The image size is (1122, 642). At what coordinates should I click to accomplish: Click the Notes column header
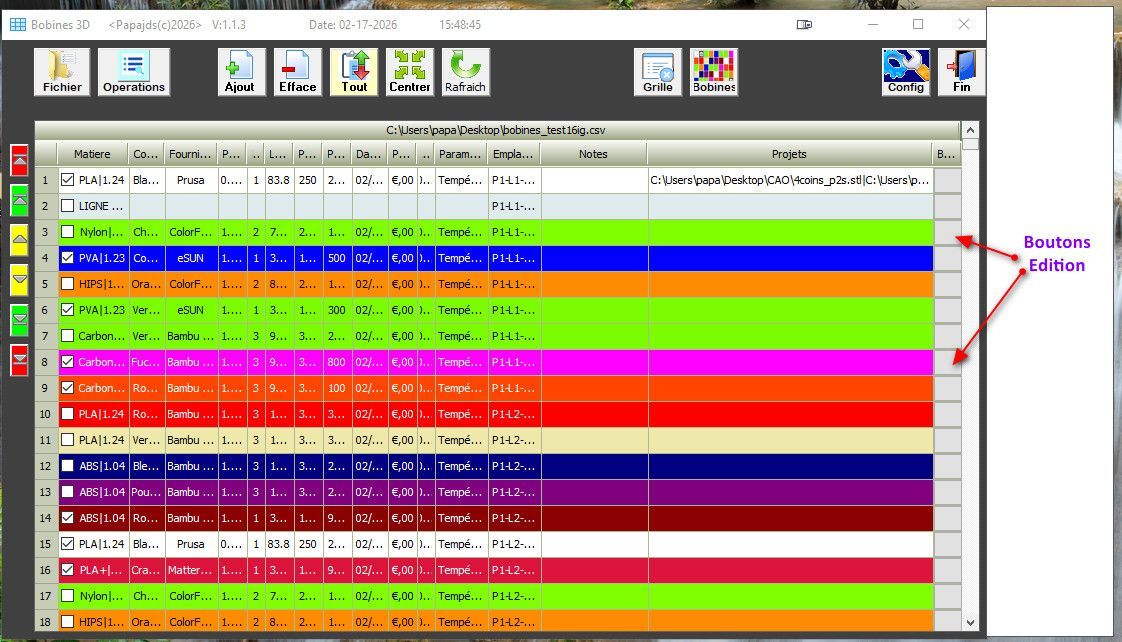594,154
